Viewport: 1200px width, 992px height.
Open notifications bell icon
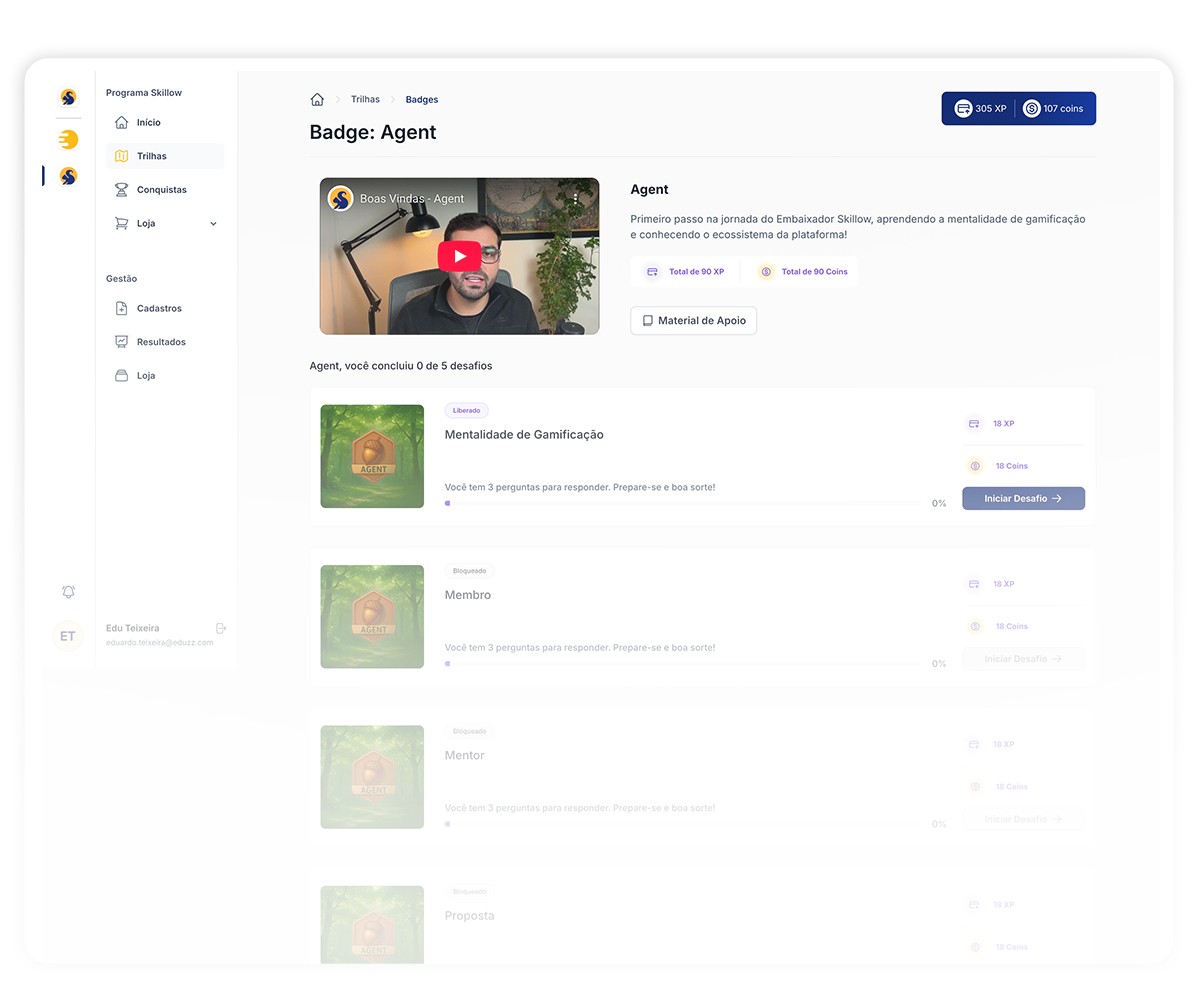pos(68,592)
